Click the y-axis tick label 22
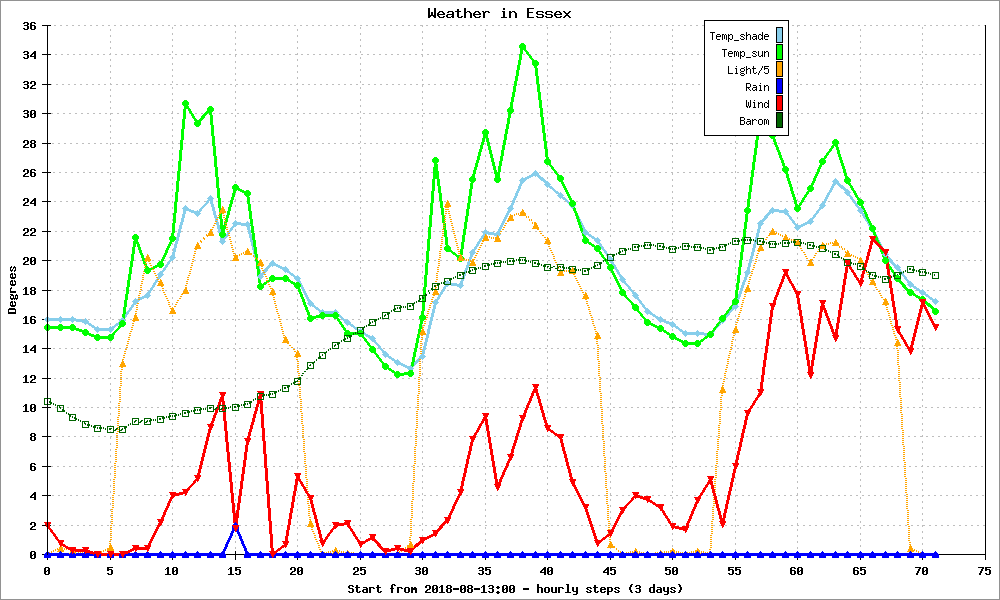The height and width of the screenshot is (600, 1000). tap(29, 231)
